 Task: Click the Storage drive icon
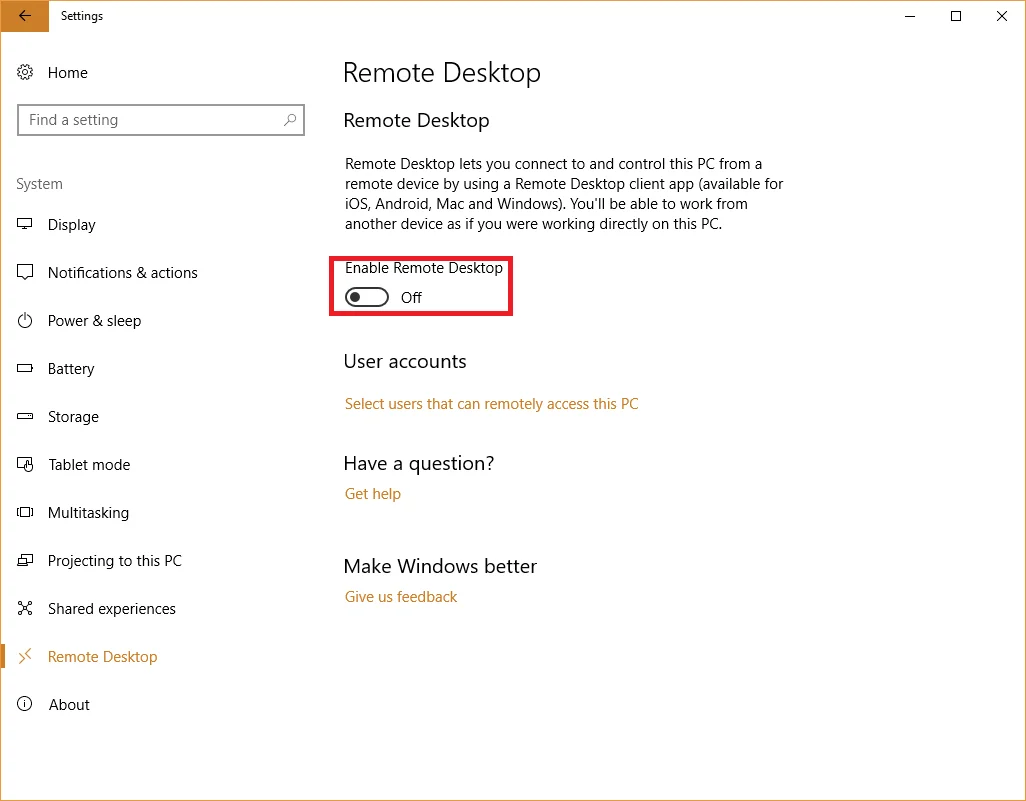[x=25, y=416]
